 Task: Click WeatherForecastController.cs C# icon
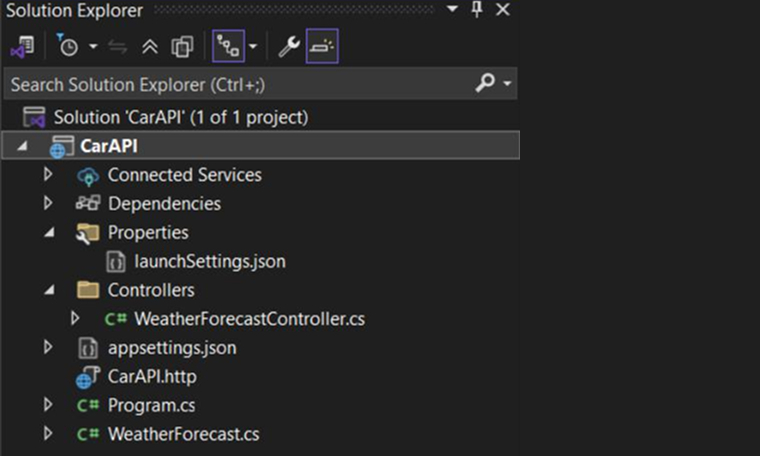tap(115, 318)
